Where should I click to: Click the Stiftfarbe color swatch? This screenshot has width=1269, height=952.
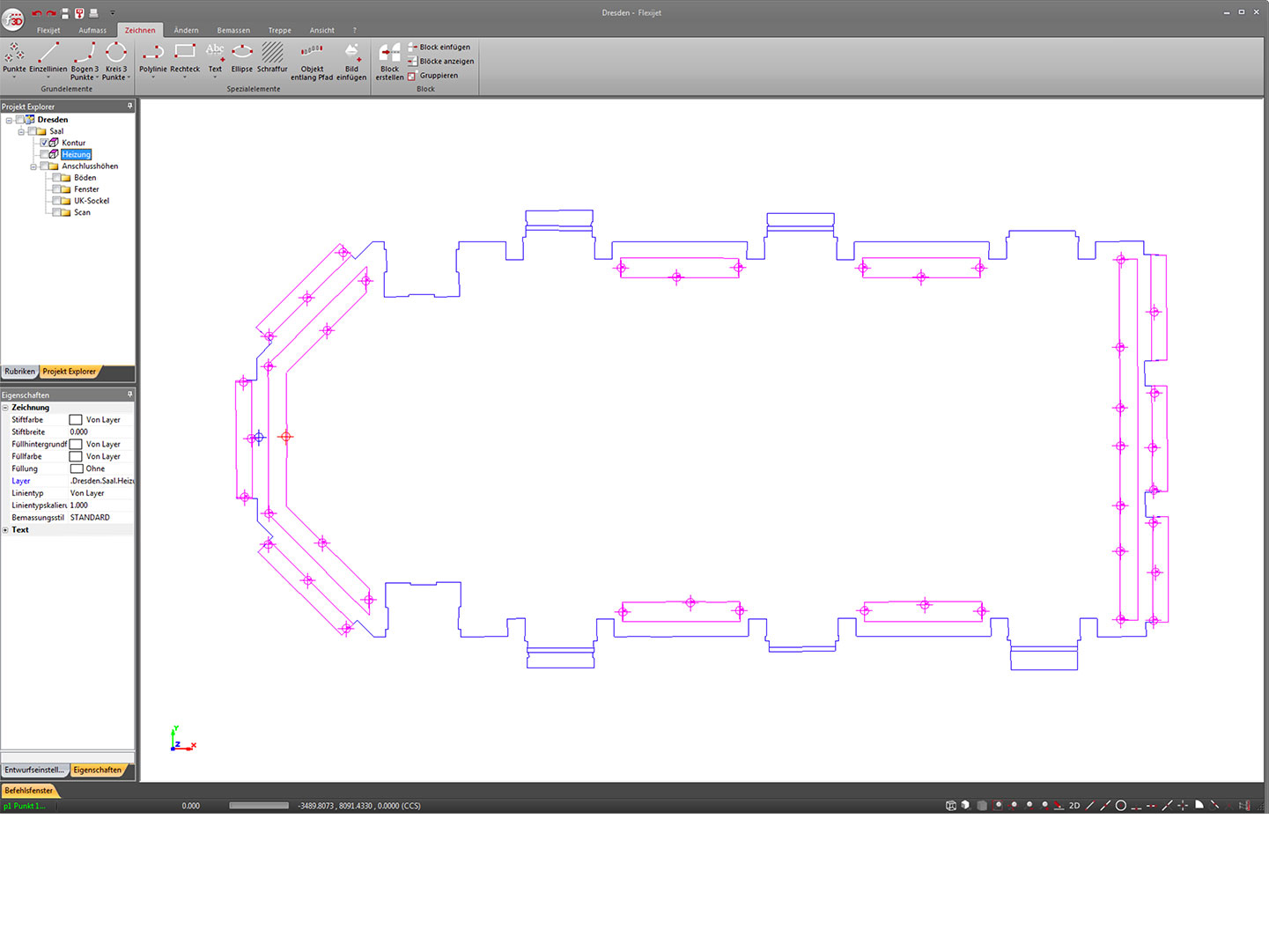pyautogui.click(x=76, y=420)
